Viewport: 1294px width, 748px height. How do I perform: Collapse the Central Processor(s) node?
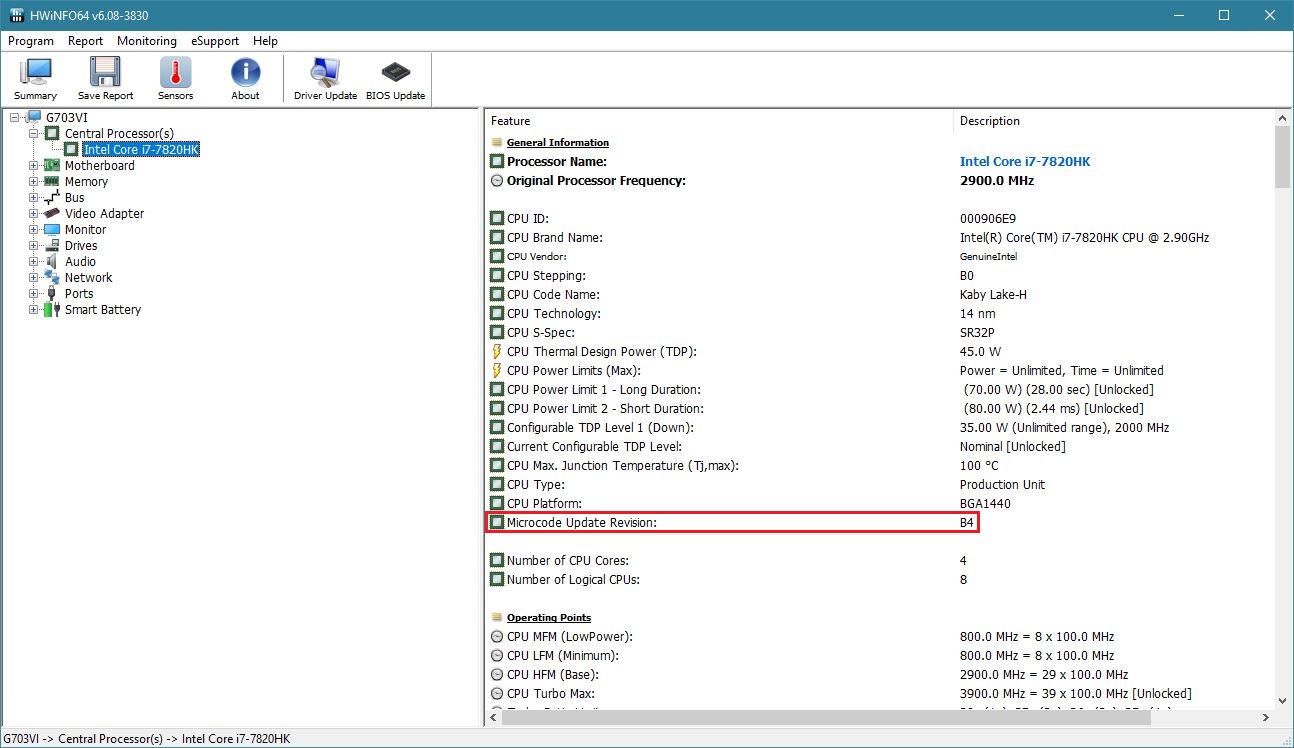[33, 133]
